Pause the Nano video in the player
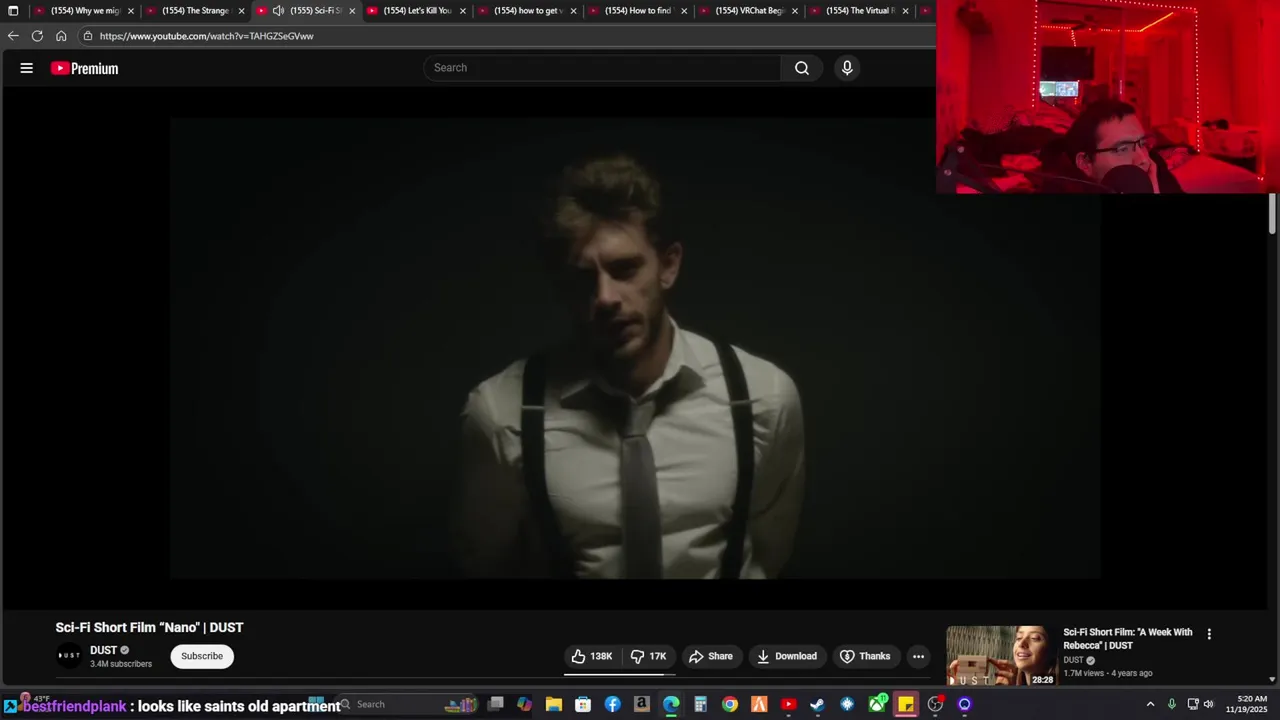Screen dimensions: 1280x720 tap(635, 348)
